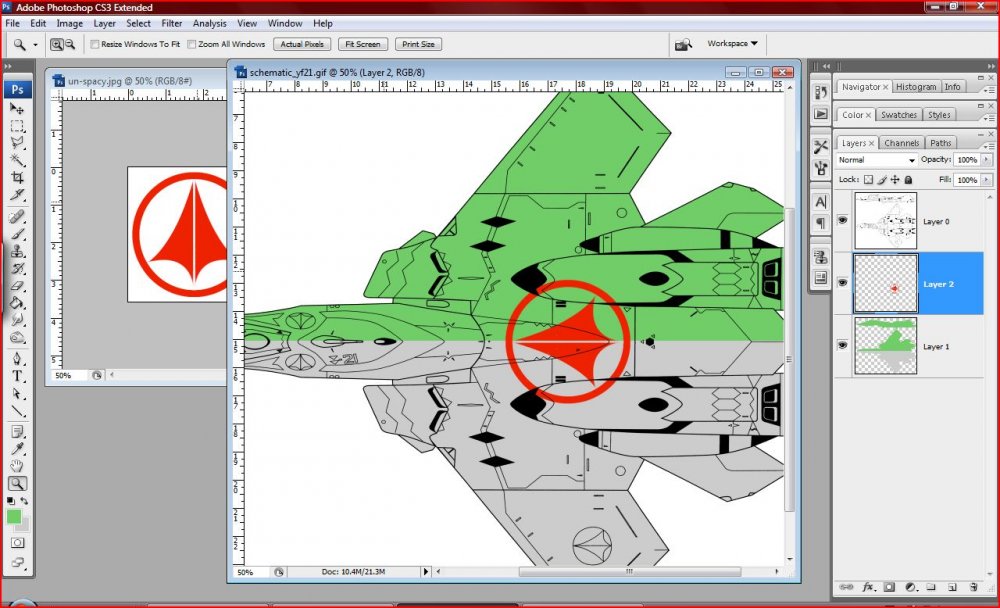The width and height of the screenshot is (1000, 608).
Task: Select the Path Selection tool
Action: click(17, 393)
